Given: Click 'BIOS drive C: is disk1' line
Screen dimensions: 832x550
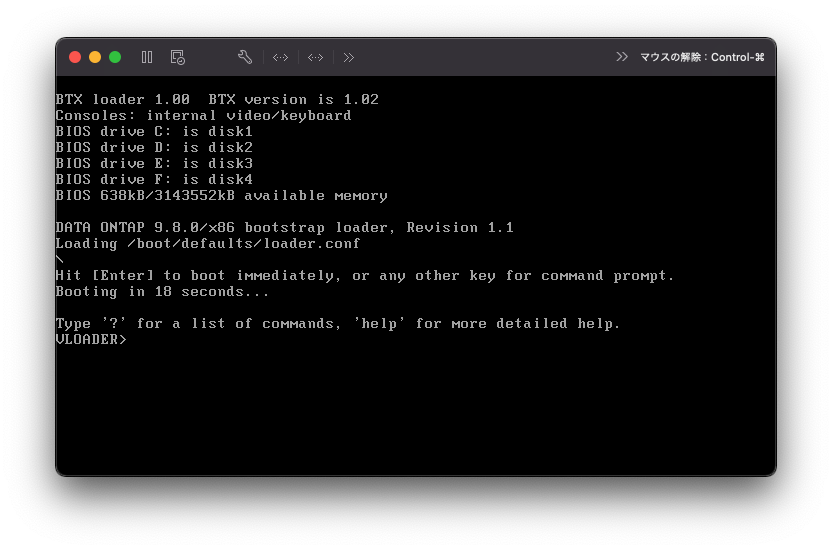Looking at the screenshot, I should coord(154,131).
